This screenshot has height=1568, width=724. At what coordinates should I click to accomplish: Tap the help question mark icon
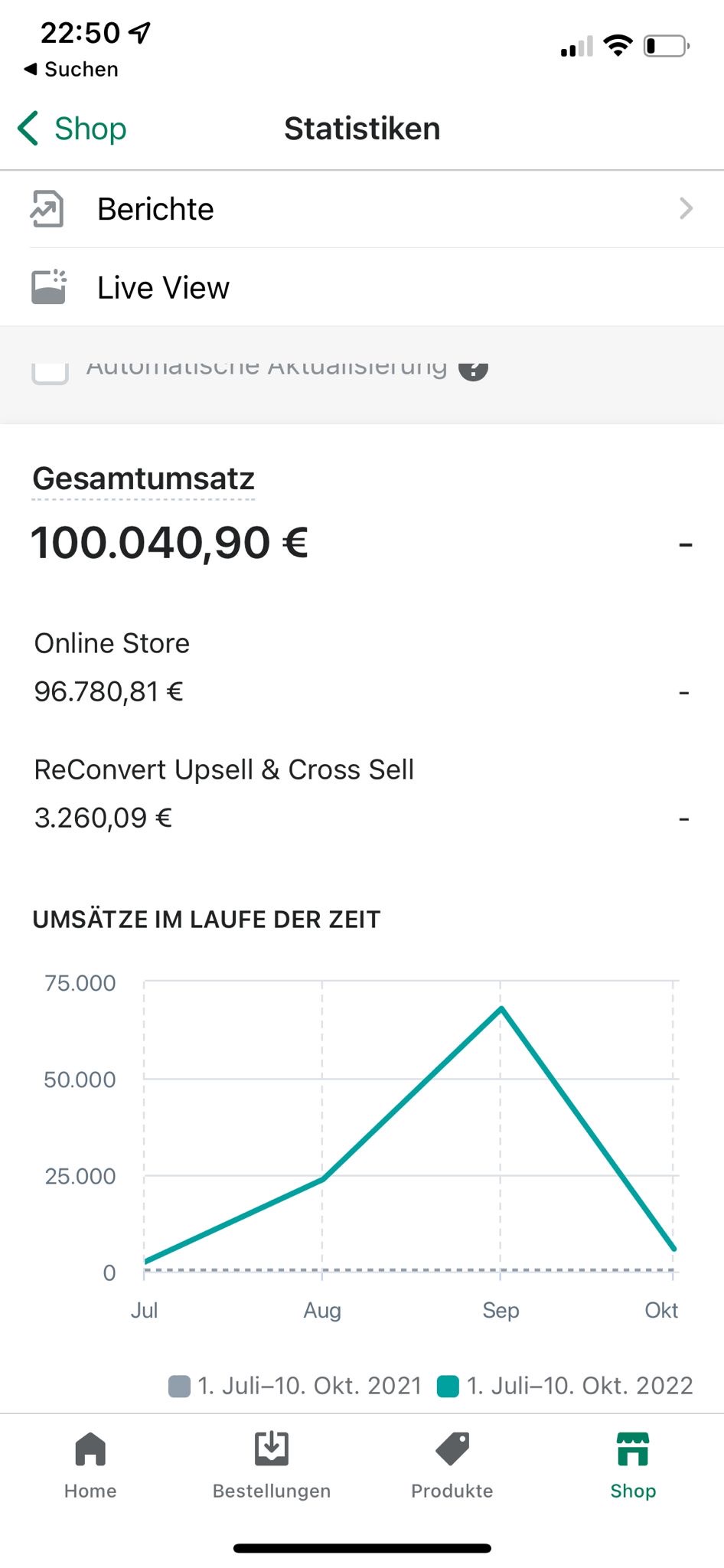473,368
